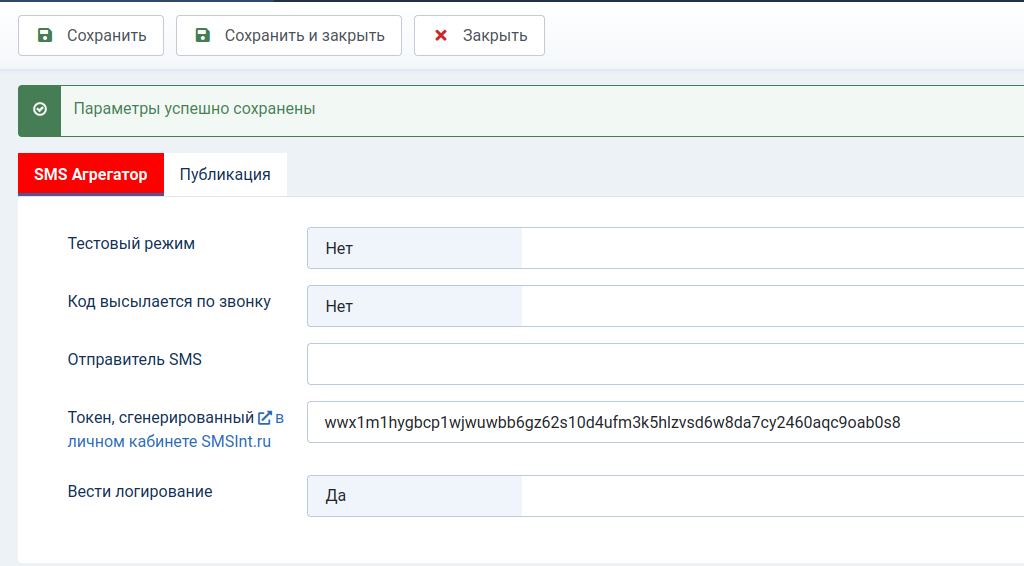Click the Сохранить button
This screenshot has height=566, width=1024.
pos(91,35)
